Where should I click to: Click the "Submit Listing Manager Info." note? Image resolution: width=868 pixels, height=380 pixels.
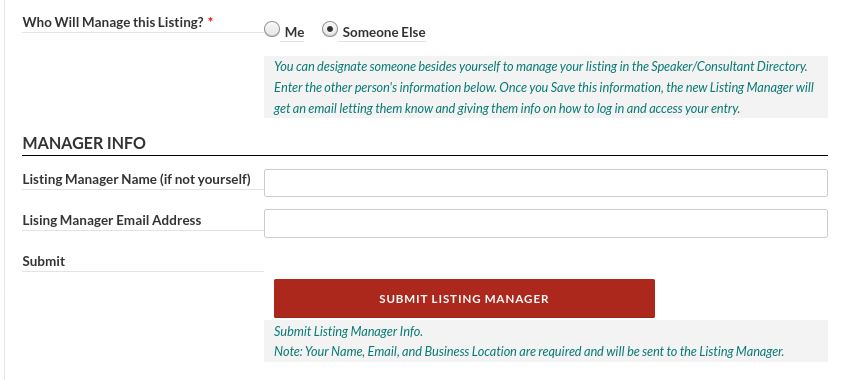[348, 331]
